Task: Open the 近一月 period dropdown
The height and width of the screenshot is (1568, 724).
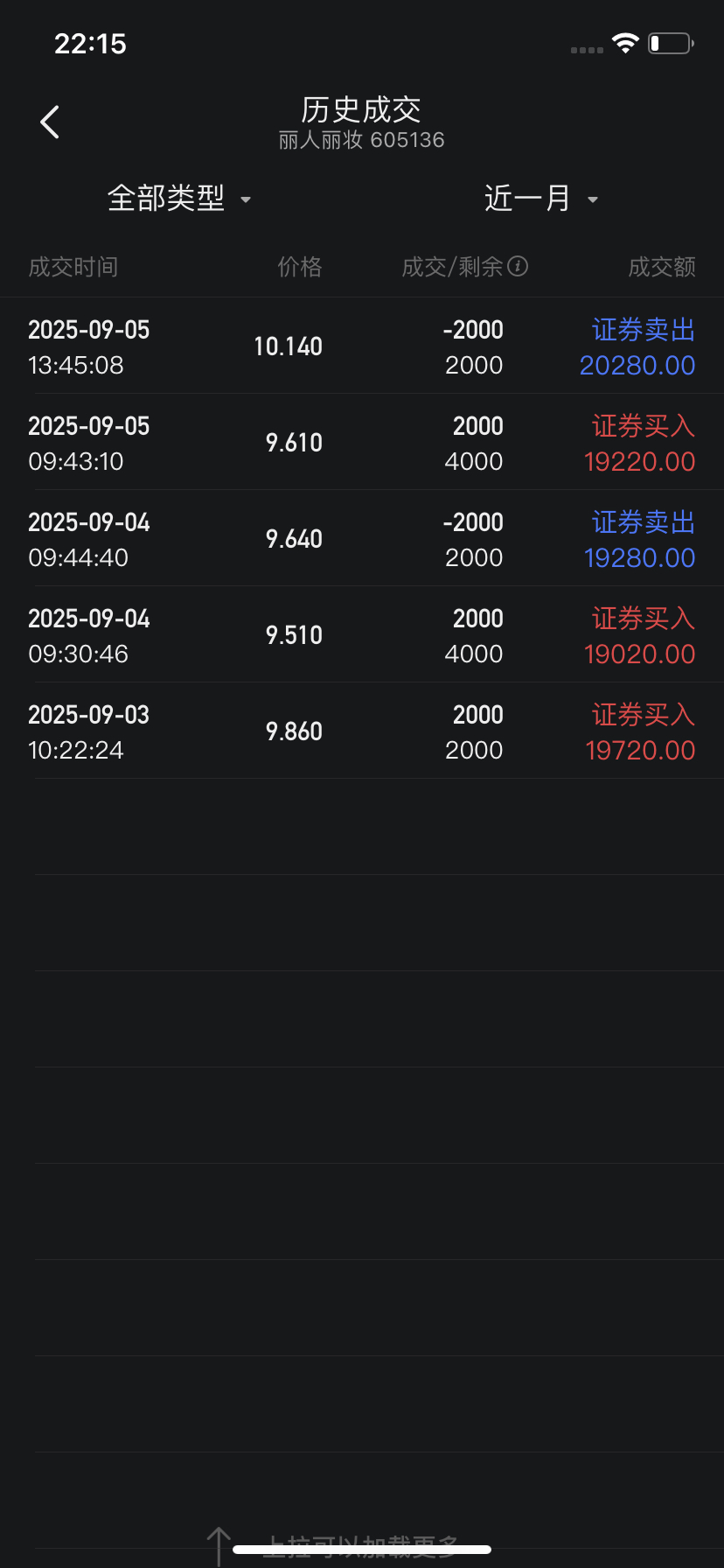Action: 541,199
